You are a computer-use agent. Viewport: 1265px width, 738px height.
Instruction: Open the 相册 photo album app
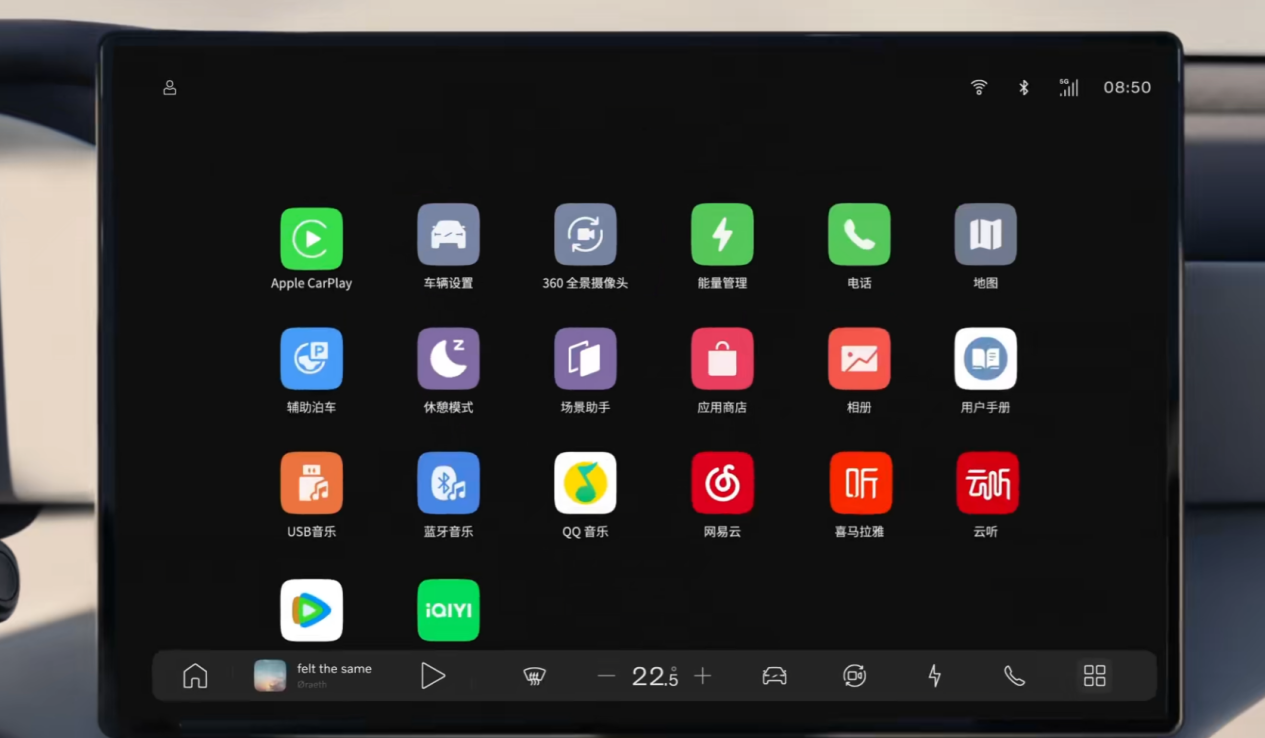click(859, 358)
